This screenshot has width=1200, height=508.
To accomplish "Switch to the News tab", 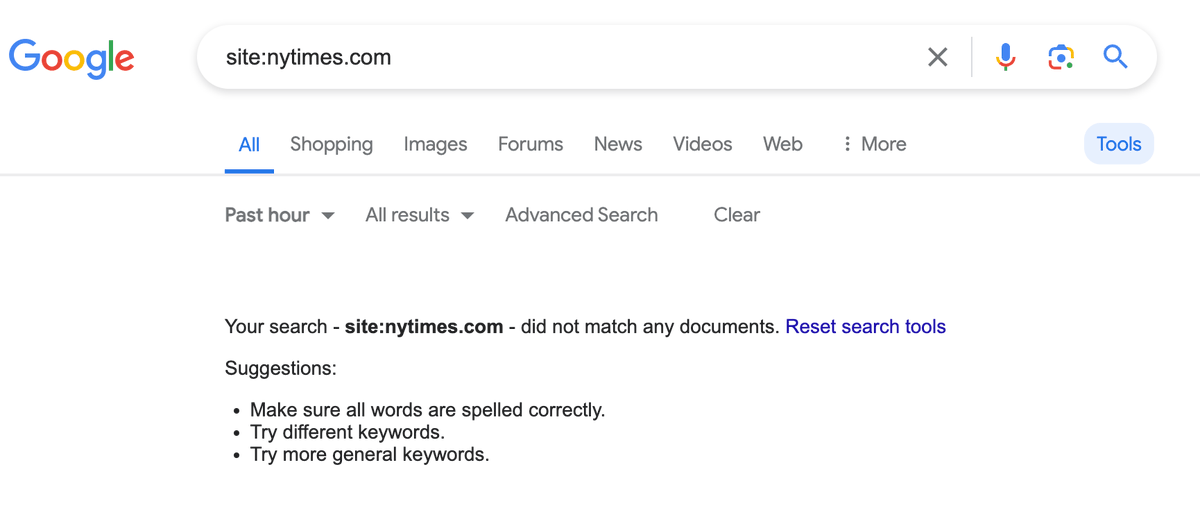I will coord(618,144).
